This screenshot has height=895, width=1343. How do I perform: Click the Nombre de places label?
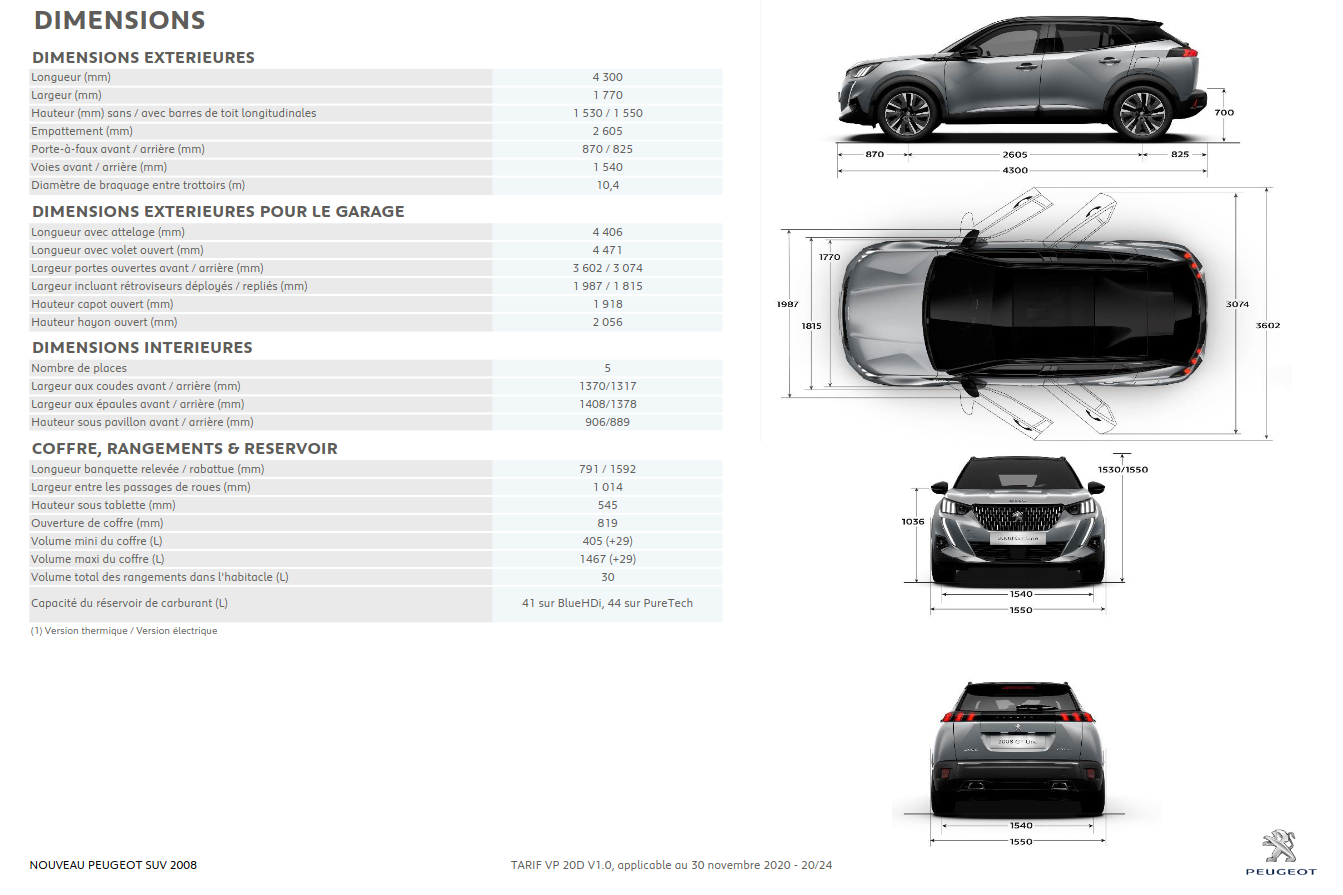tap(79, 368)
